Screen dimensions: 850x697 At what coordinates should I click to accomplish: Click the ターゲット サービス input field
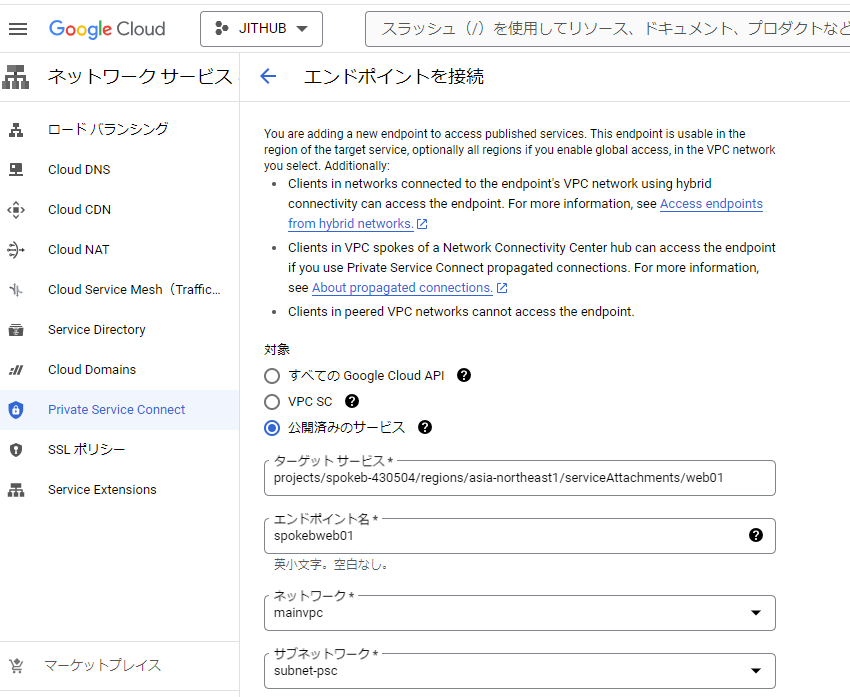520,478
